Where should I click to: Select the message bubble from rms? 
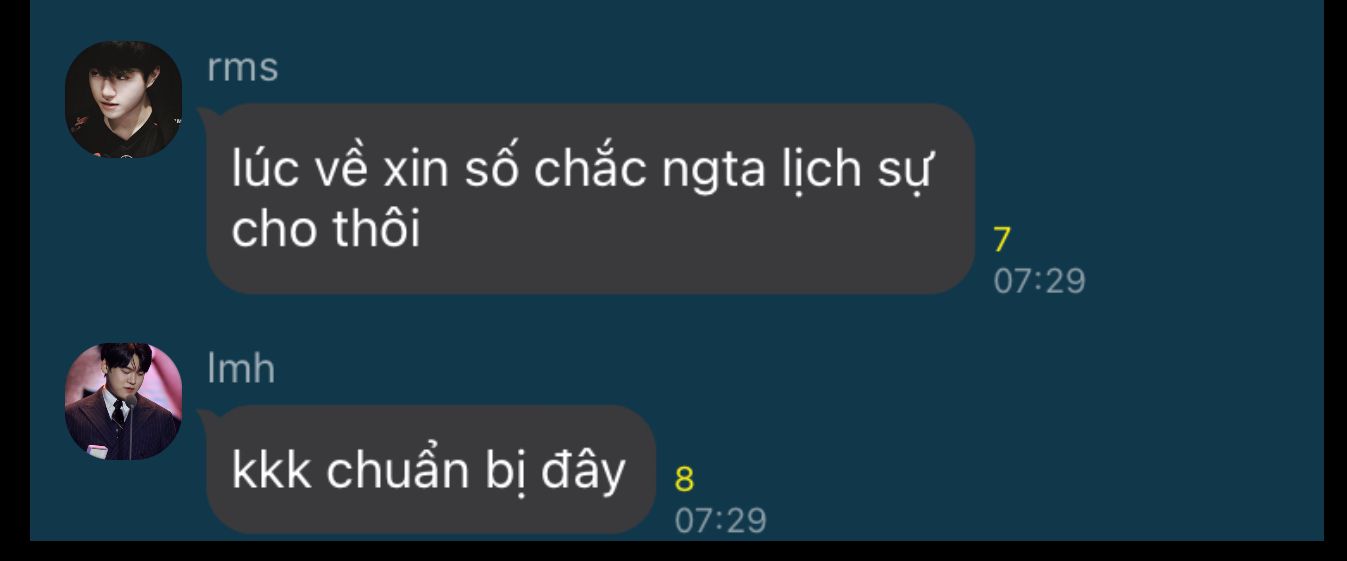click(x=590, y=198)
